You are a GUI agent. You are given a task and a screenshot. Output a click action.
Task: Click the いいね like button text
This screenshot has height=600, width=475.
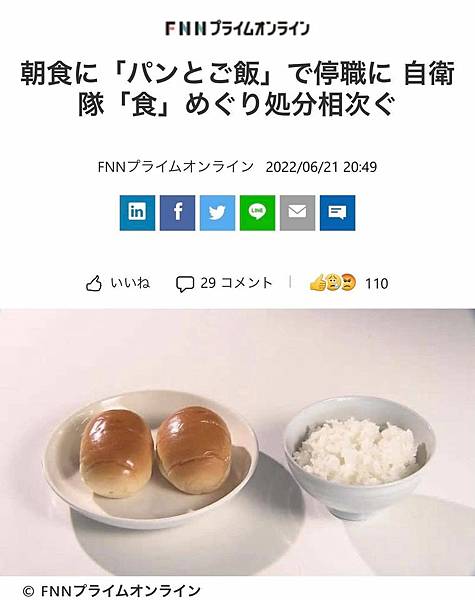[130, 283]
